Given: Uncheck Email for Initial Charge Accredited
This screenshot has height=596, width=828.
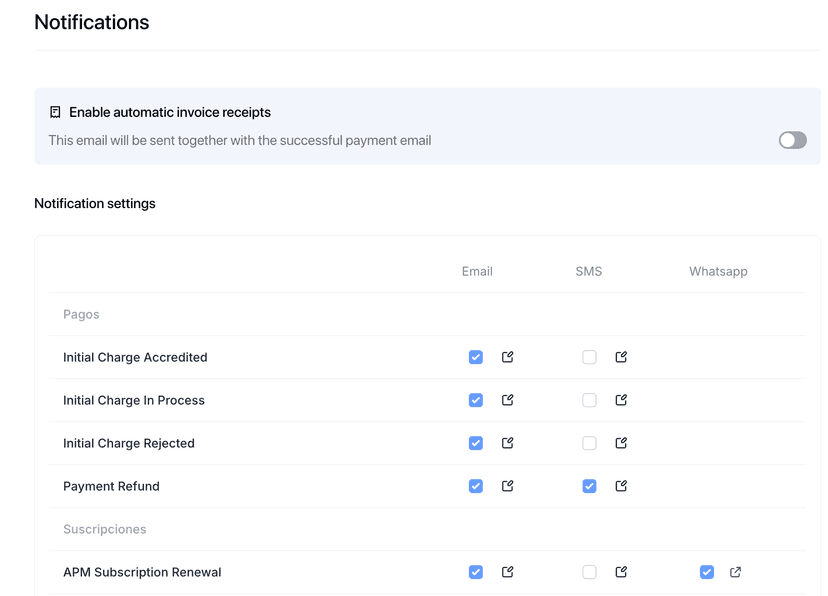Looking at the screenshot, I should pyautogui.click(x=475, y=357).
